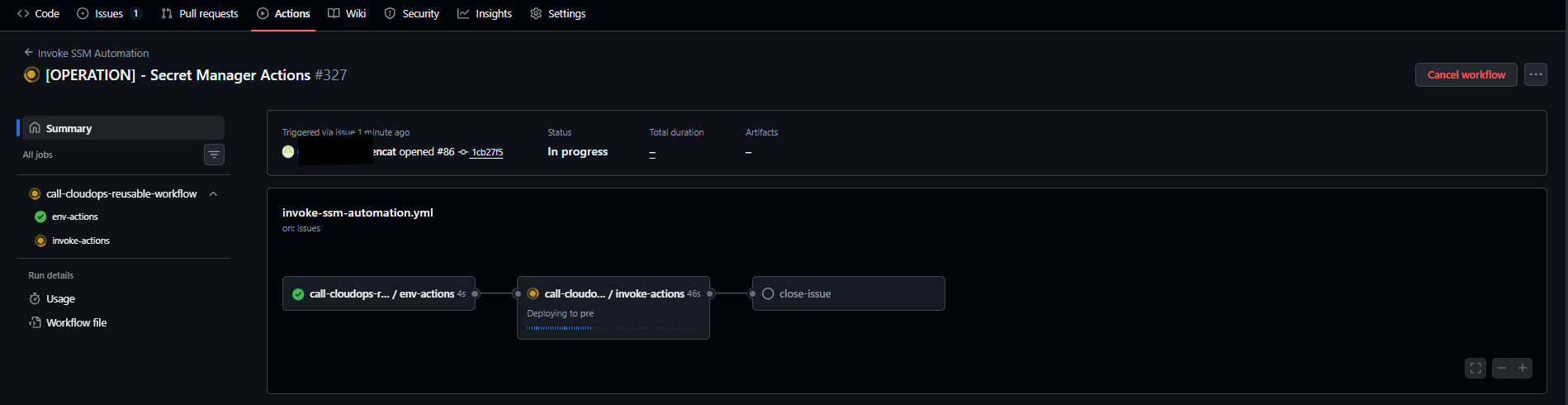Open the repository Settings tab
Viewport: 1568px width, 405px height.
click(557, 14)
